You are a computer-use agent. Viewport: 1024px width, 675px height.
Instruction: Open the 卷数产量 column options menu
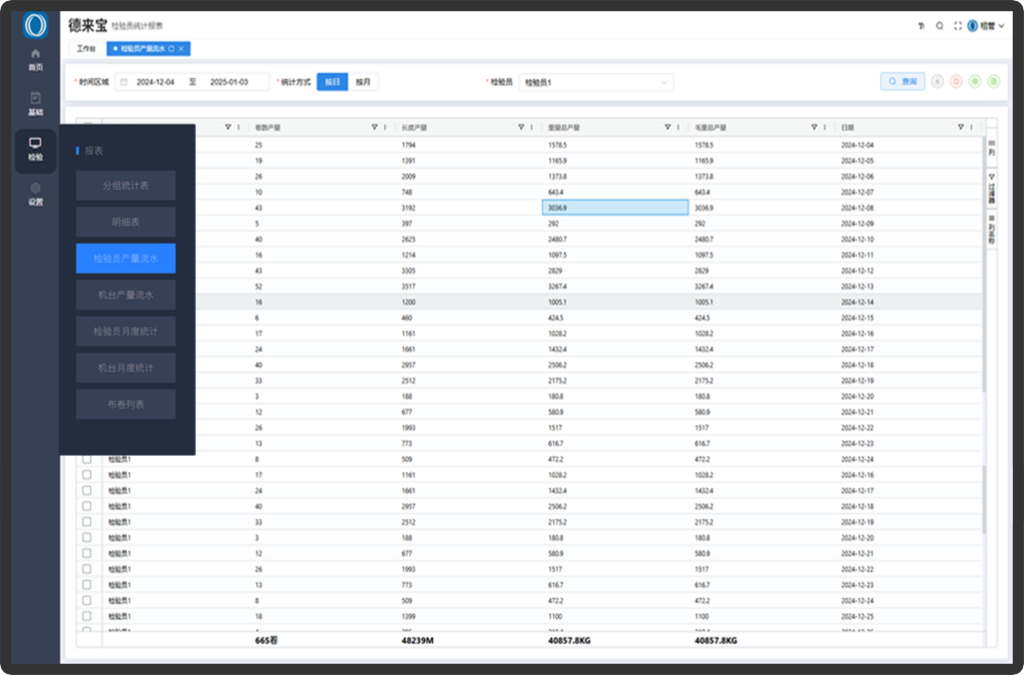385,127
